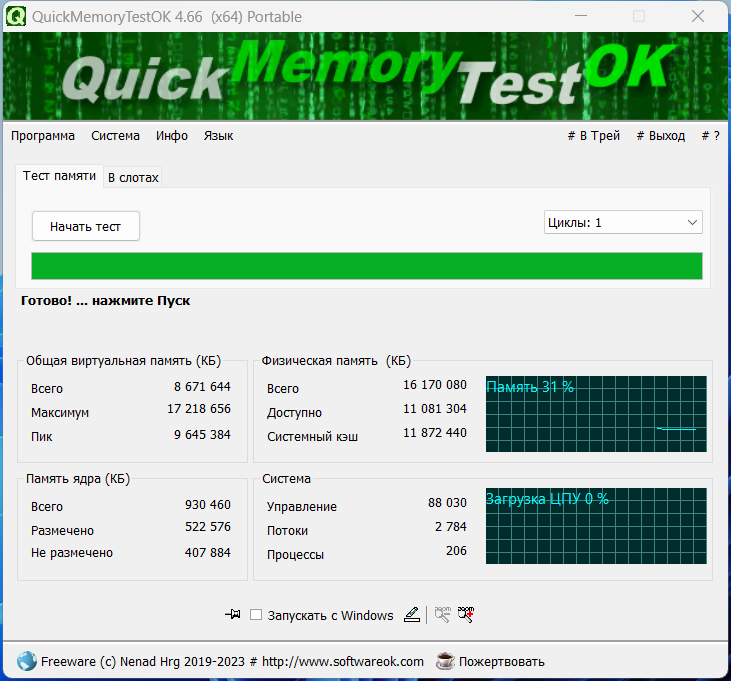
Task: Select the Тест памяти tab
Action: (x=59, y=176)
